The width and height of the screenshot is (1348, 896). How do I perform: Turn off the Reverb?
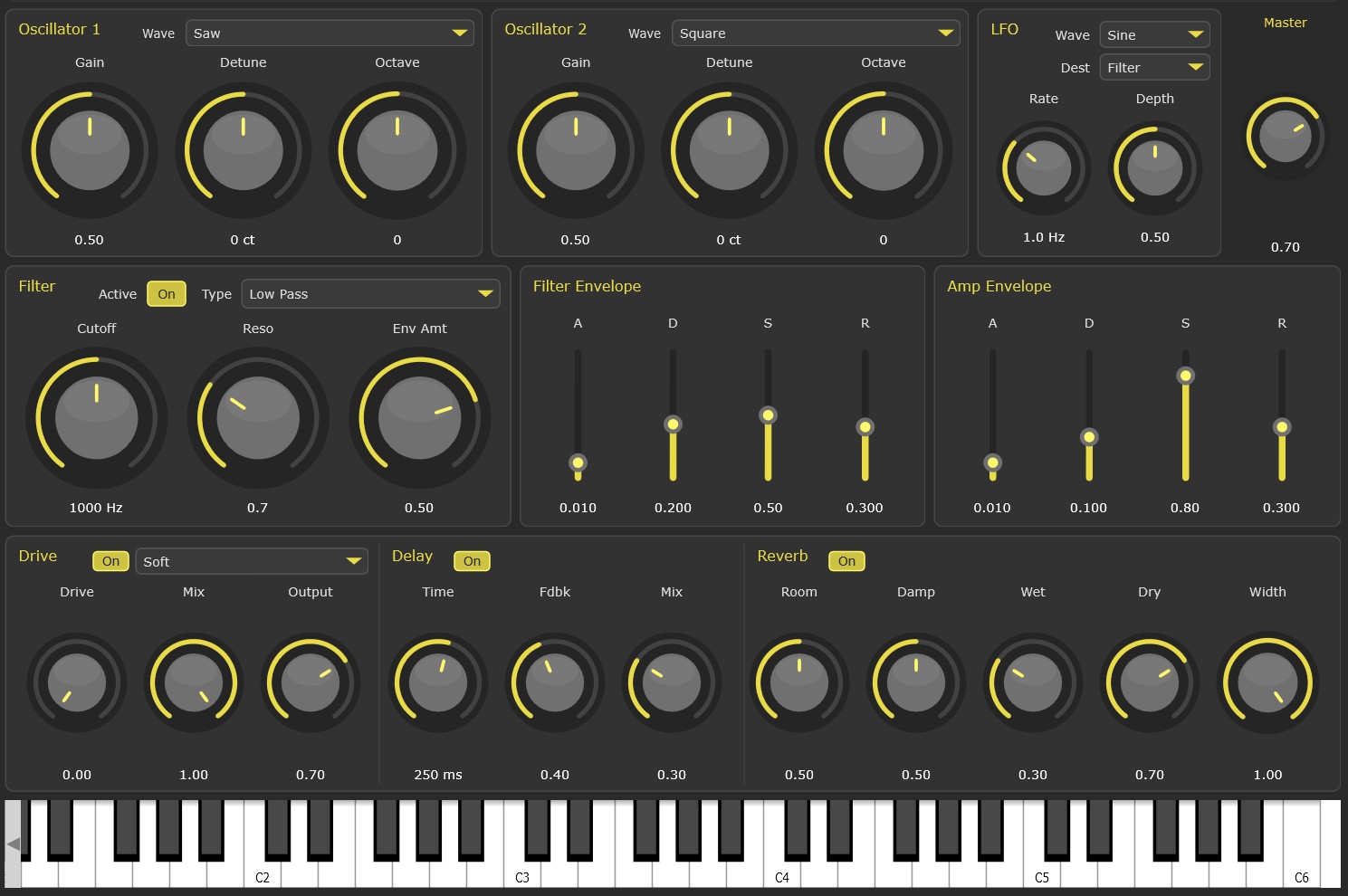pyautogui.click(x=846, y=560)
